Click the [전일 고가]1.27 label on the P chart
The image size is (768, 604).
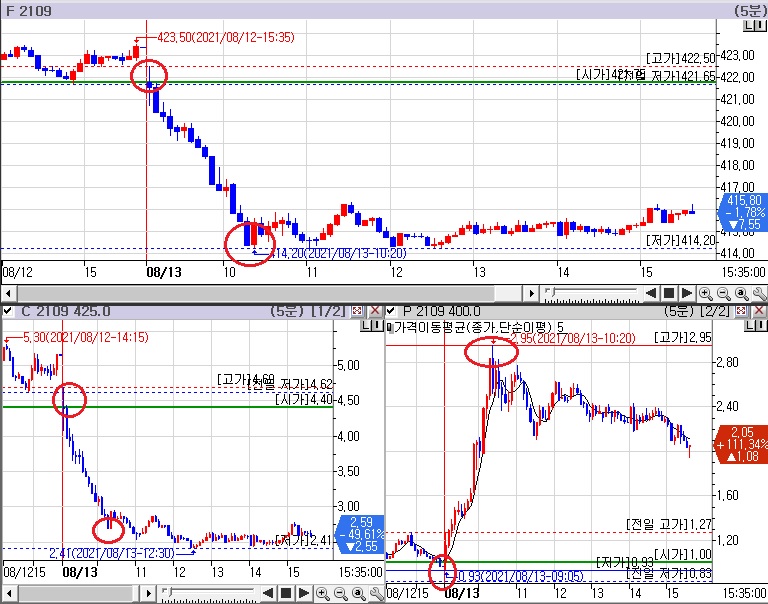[x=669, y=524]
